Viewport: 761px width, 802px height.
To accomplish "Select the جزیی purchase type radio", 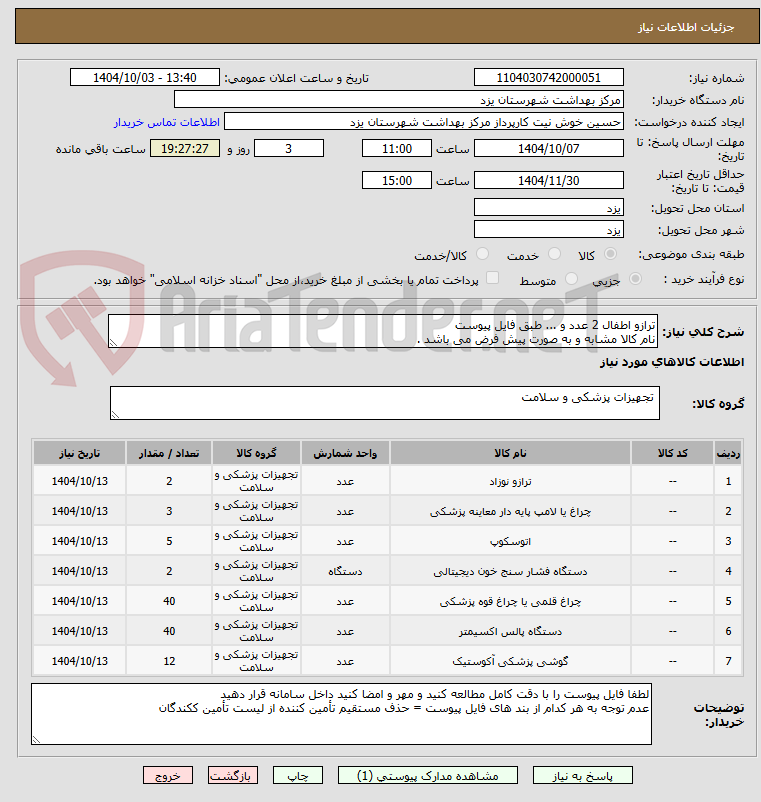I will click(635, 279).
